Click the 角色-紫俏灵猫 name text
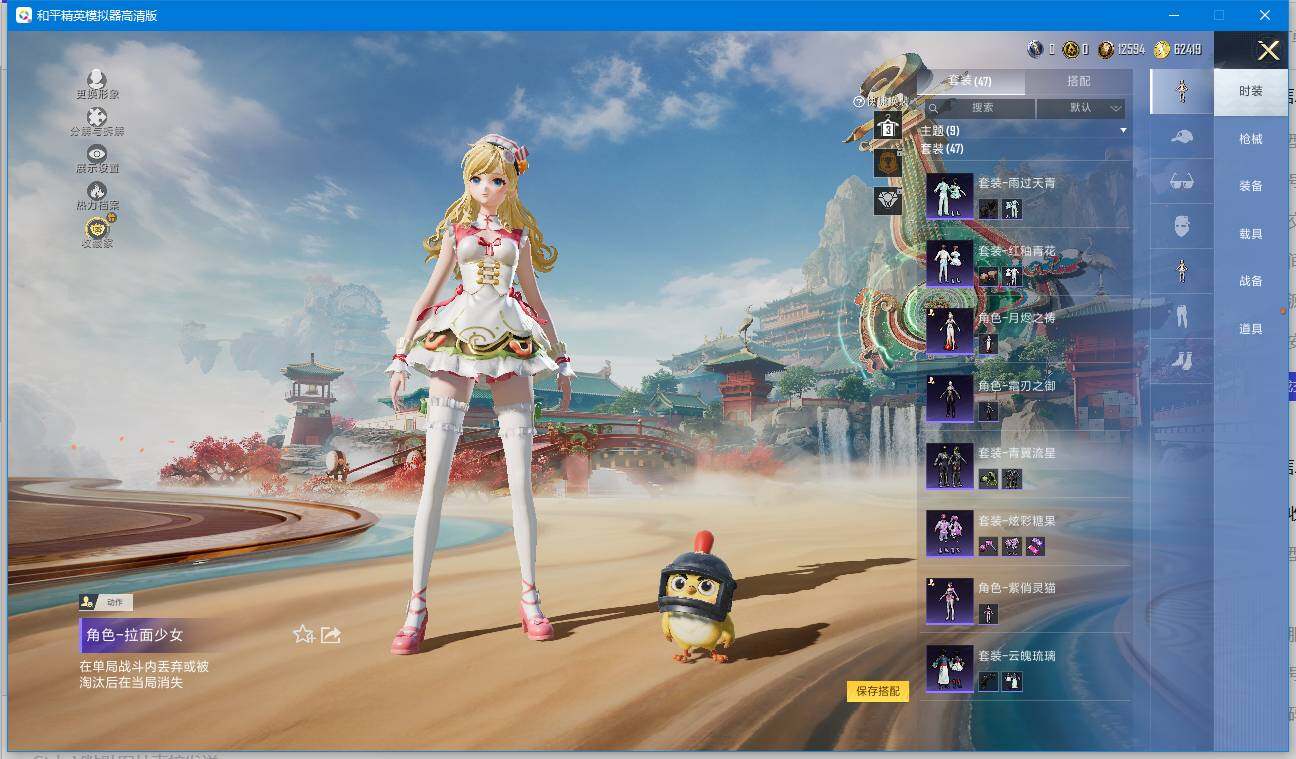Viewport: 1296px width, 759px height. (x=1016, y=588)
